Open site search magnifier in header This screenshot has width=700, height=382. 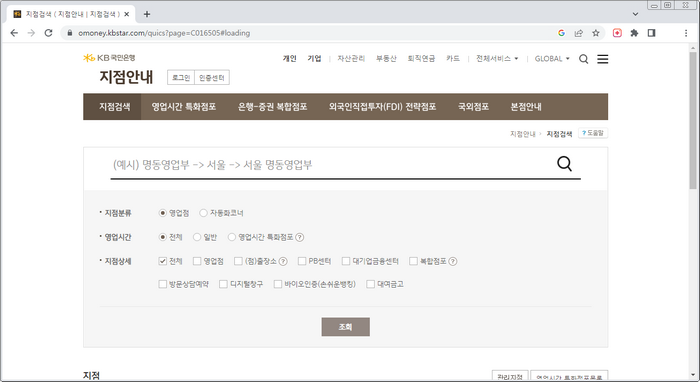tap(583, 59)
